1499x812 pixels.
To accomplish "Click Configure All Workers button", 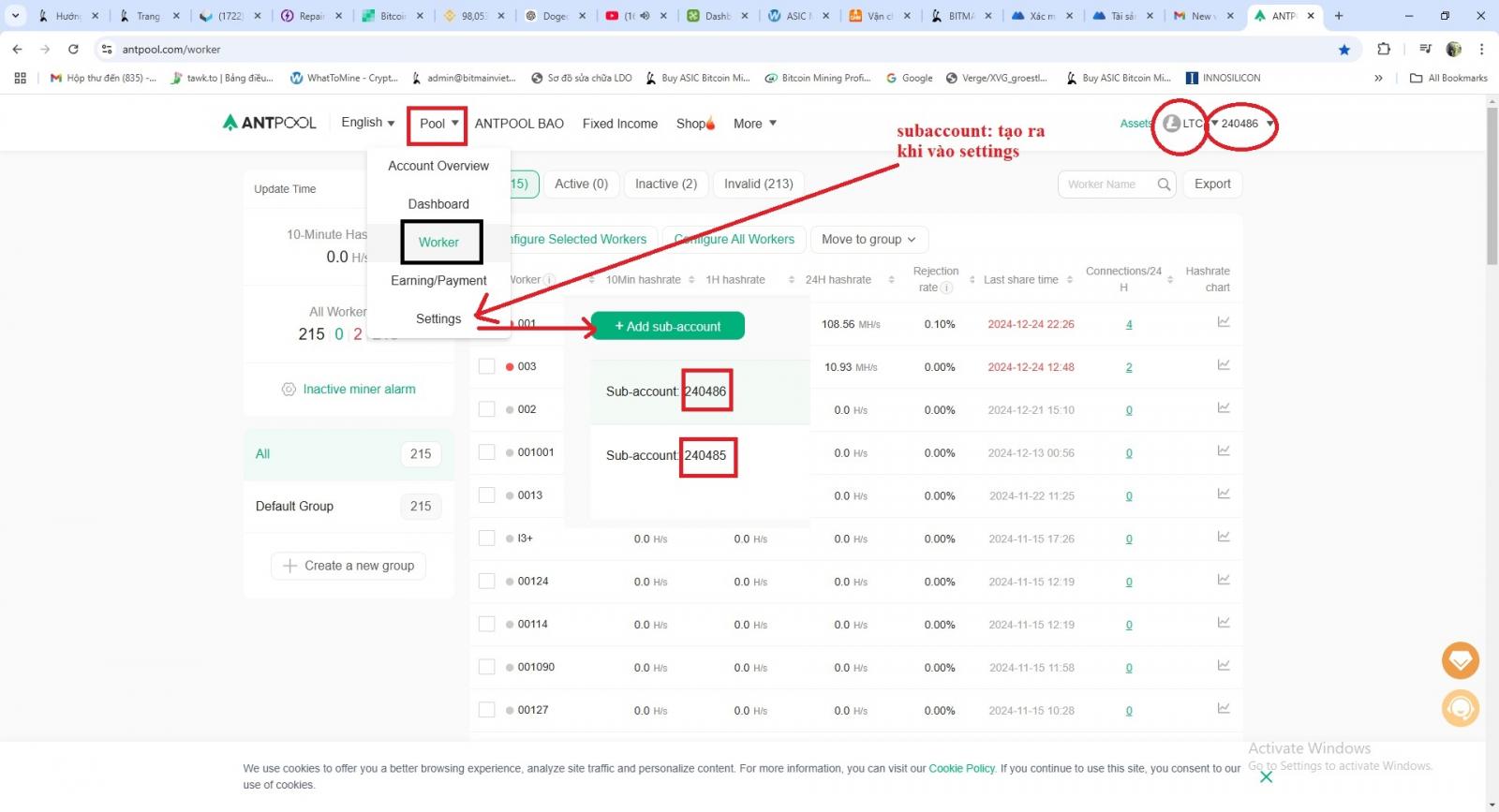I will (x=735, y=239).
